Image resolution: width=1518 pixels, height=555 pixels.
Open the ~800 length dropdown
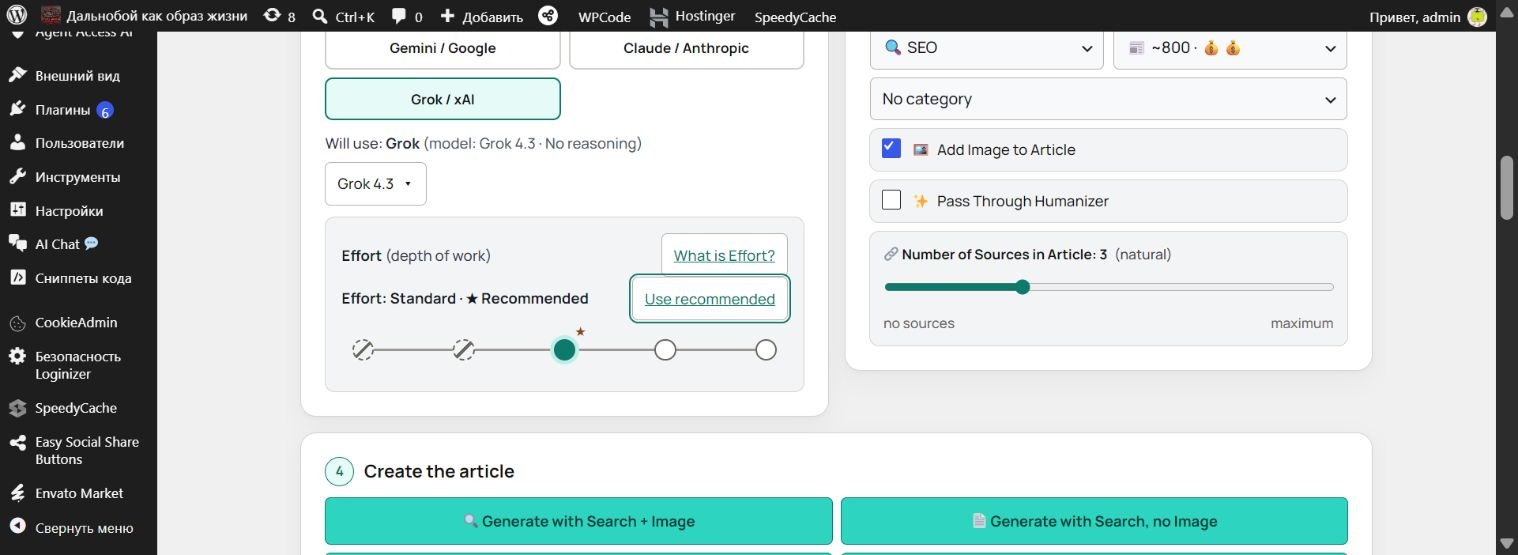pyautogui.click(x=1230, y=48)
